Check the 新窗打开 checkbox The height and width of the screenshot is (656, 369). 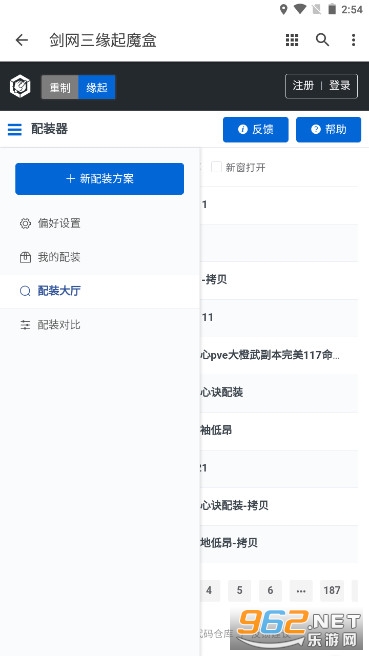coord(216,167)
